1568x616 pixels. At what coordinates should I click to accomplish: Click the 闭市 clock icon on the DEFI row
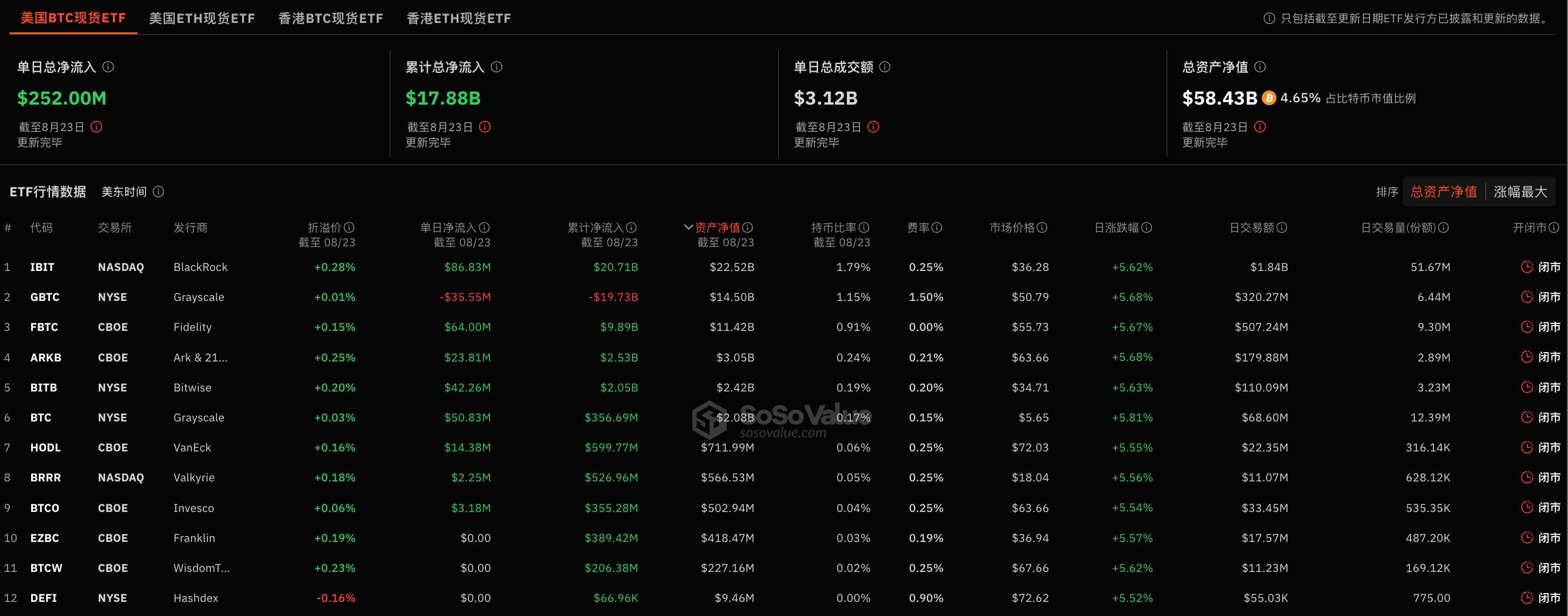[x=1528, y=598]
